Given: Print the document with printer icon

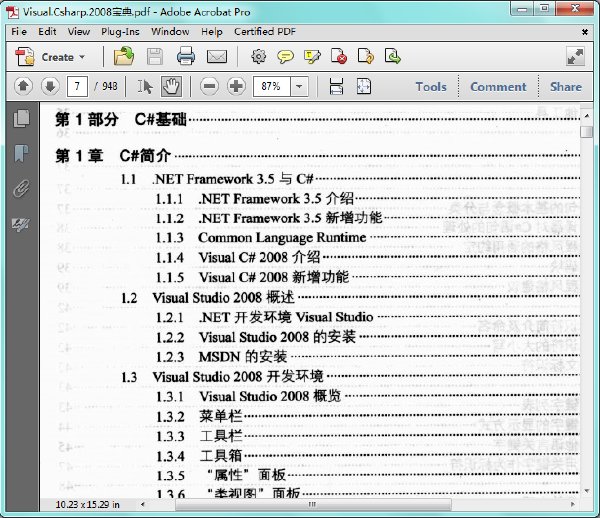Looking at the screenshot, I should [x=186, y=57].
